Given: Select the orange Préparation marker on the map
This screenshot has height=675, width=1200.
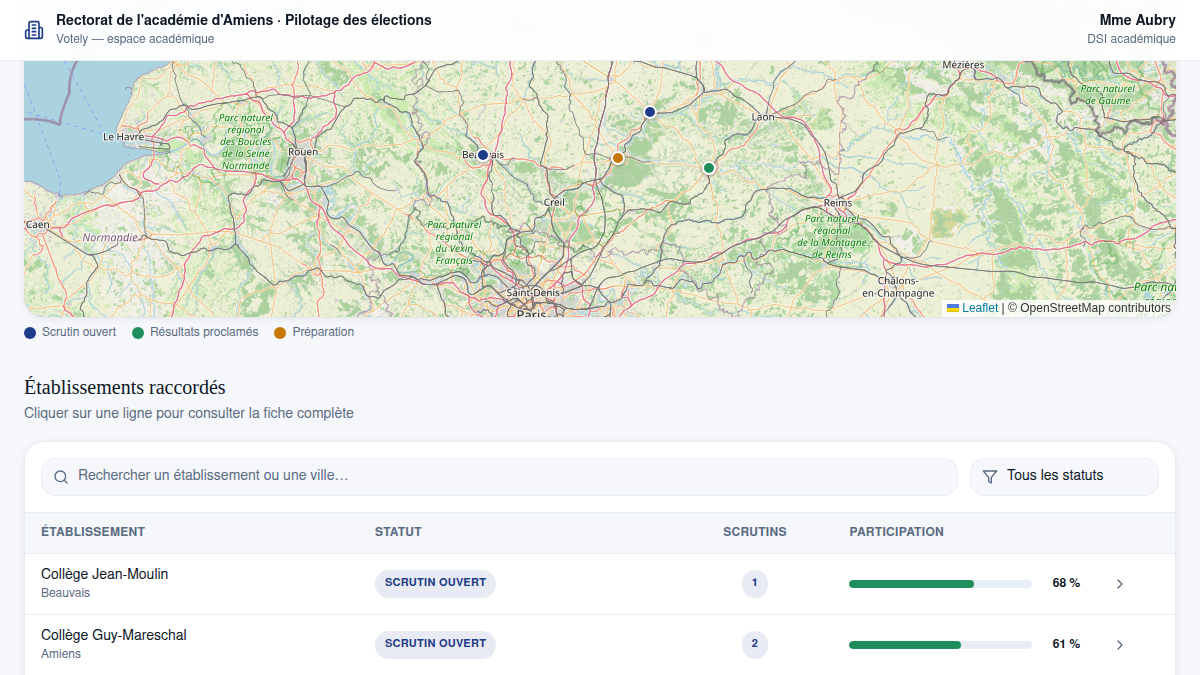Looking at the screenshot, I should [x=618, y=158].
